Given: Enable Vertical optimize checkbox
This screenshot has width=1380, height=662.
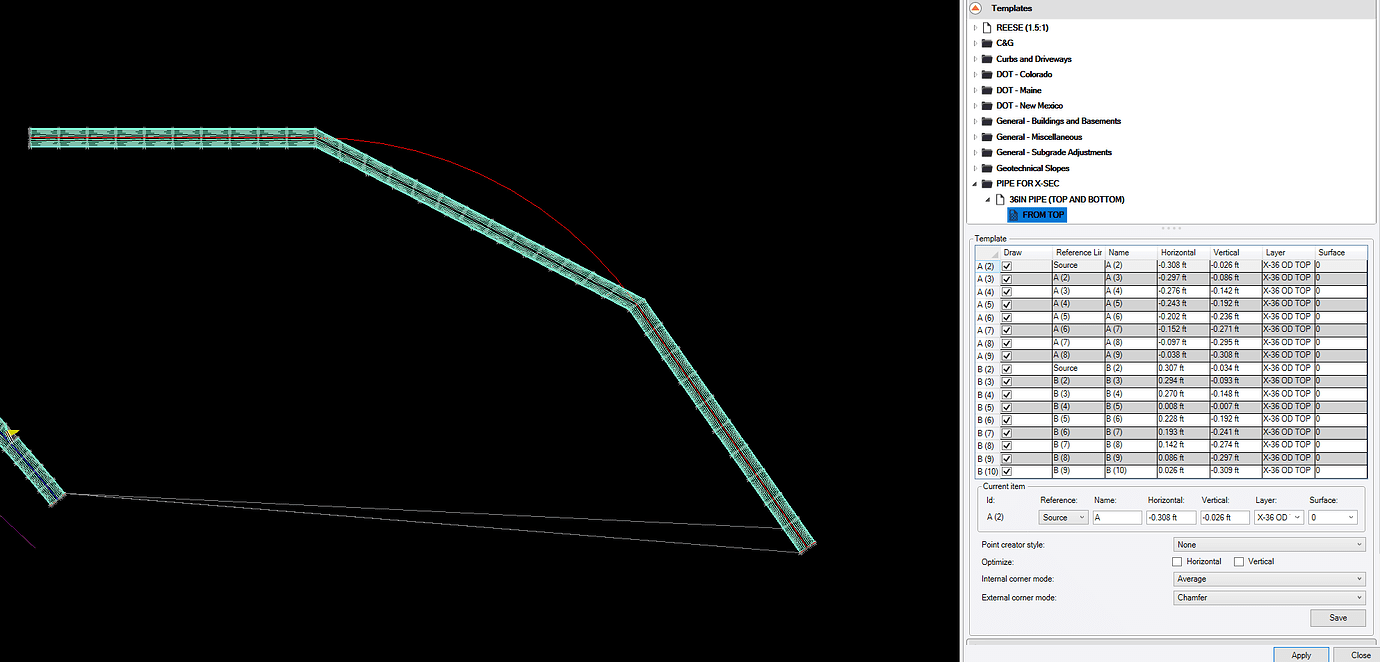Looking at the screenshot, I should pyautogui.click(x=1240, y=562).
